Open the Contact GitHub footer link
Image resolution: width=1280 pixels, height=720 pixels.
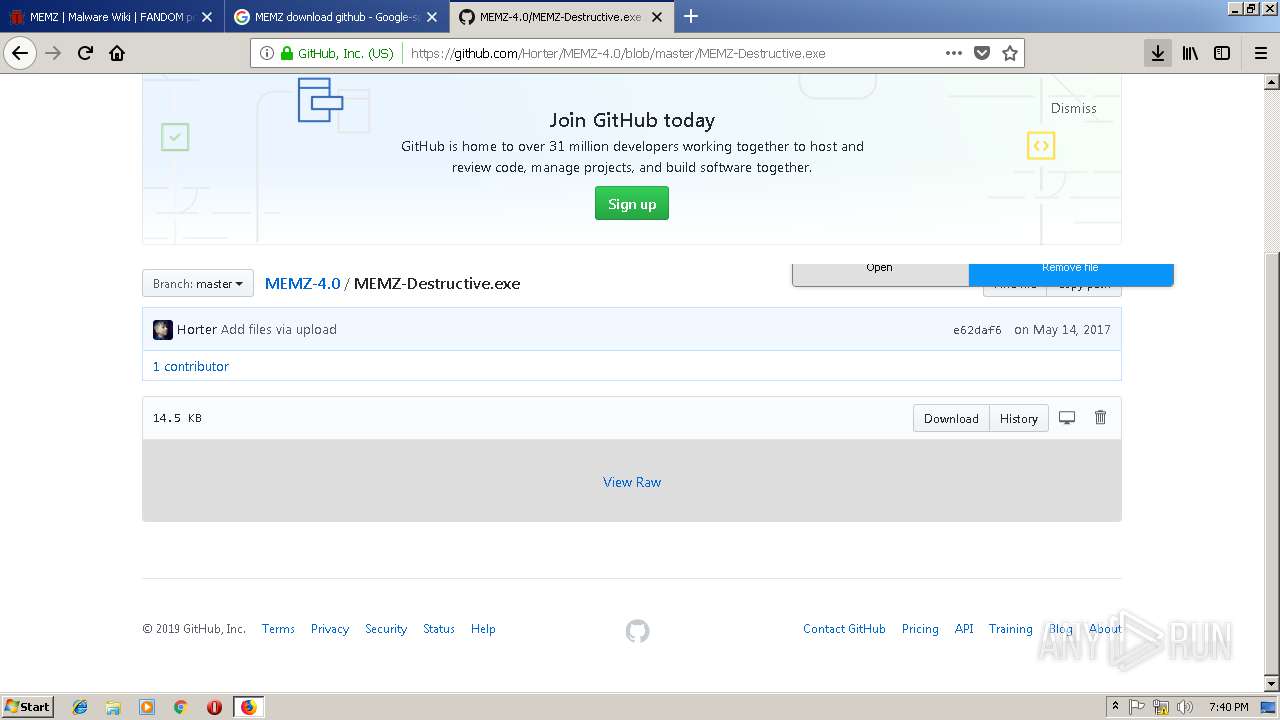844,629
